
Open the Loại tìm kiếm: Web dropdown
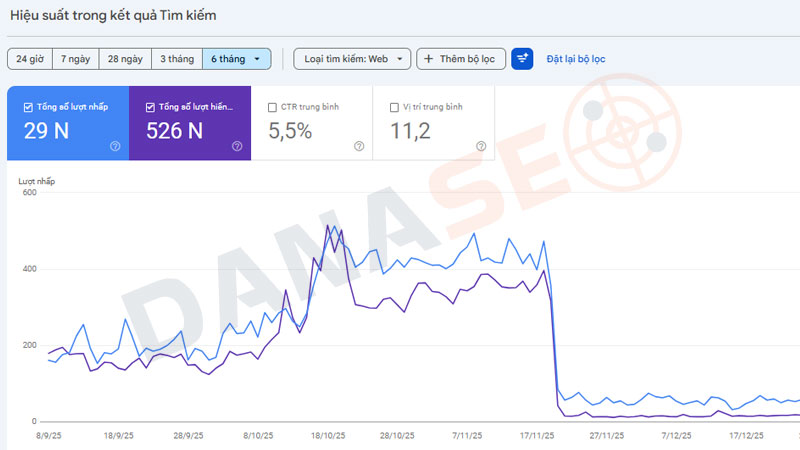pos(352,59)
